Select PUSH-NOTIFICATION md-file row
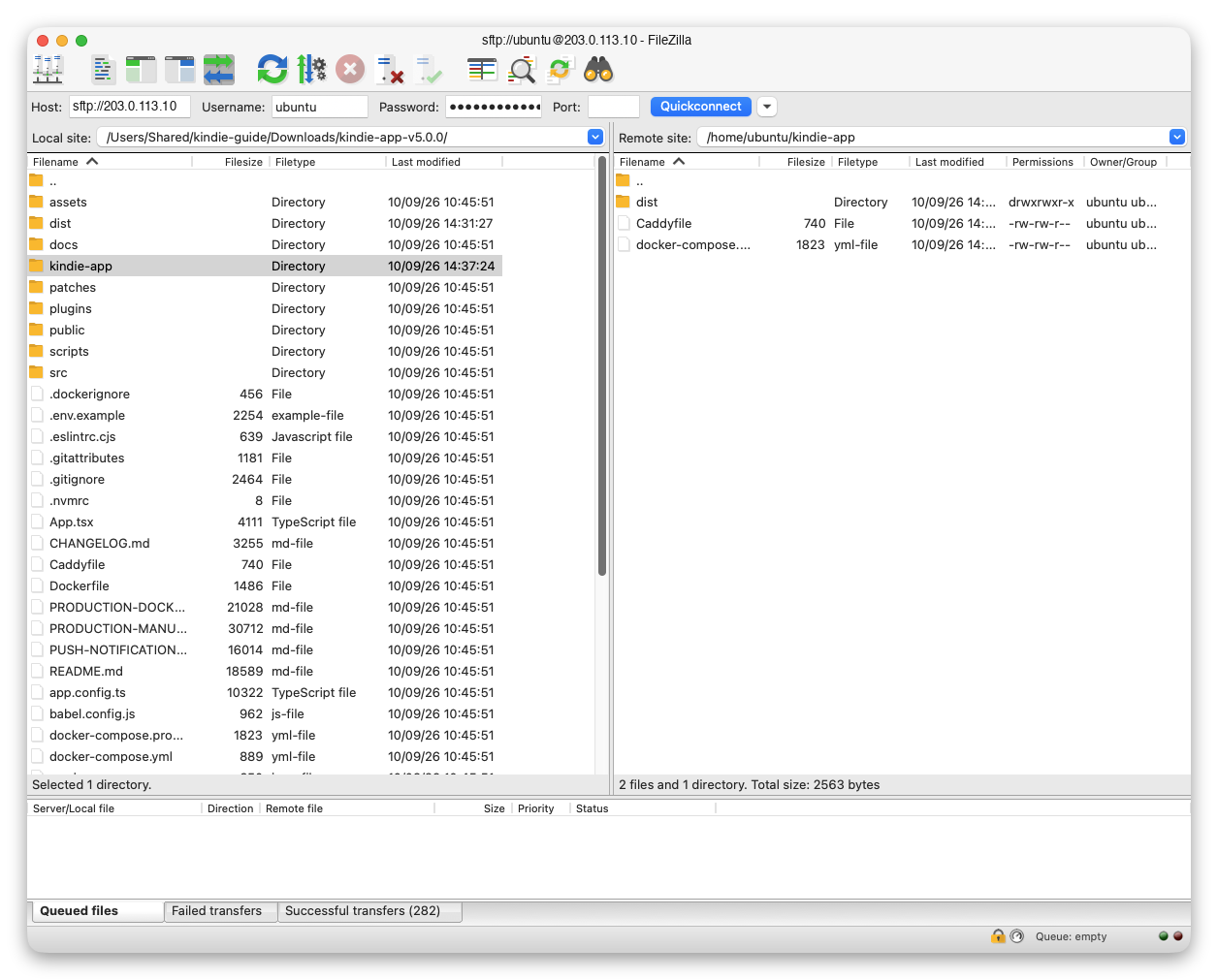 [265, 649]
